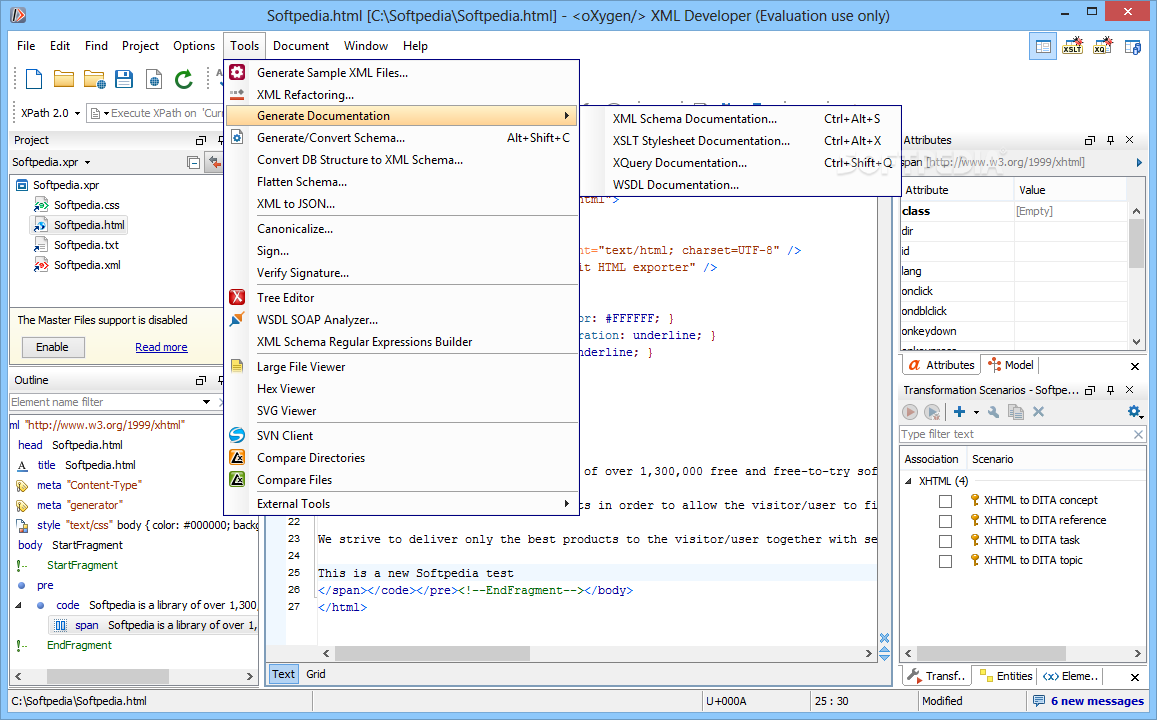
Task: Click the Tree Editor red icon
Action: point(237,297)
